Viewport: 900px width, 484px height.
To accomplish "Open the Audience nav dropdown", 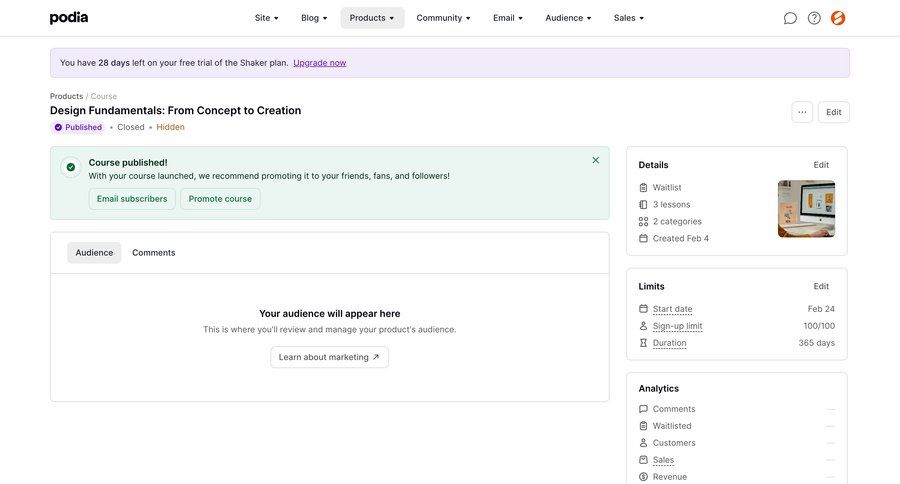I will (x=568, y=18).
